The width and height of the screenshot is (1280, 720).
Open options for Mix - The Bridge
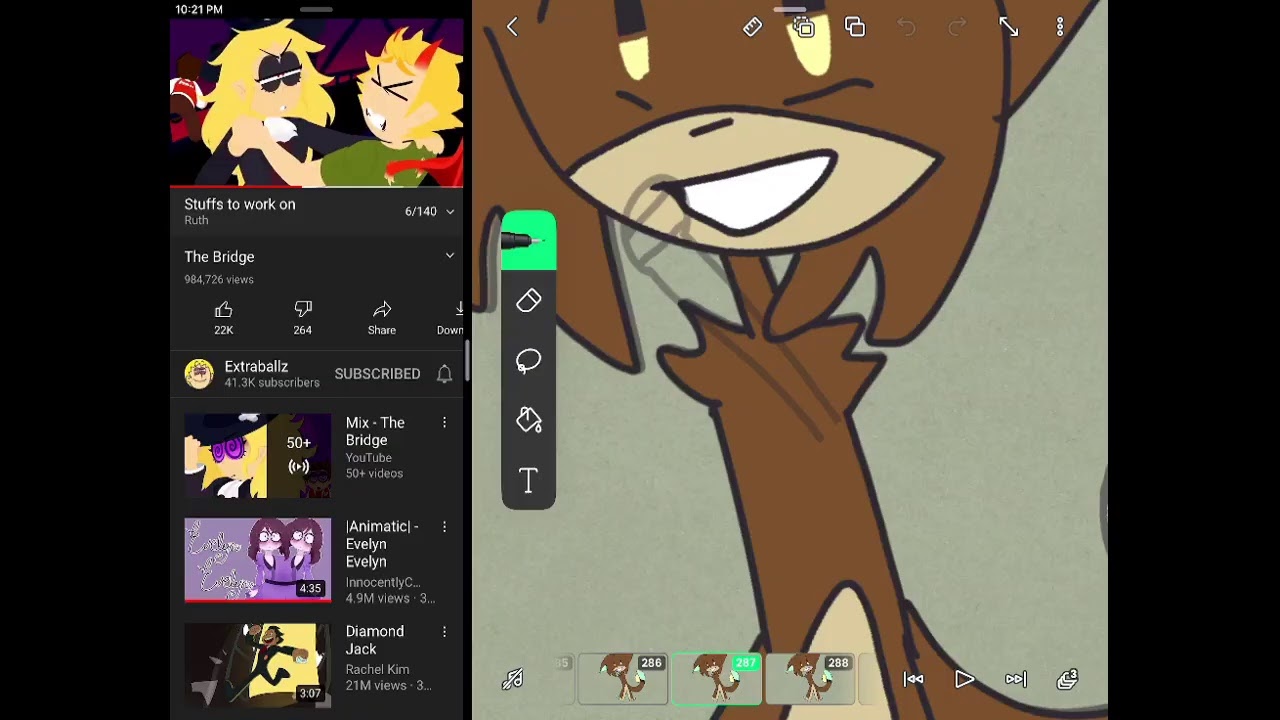coord(444,423)
